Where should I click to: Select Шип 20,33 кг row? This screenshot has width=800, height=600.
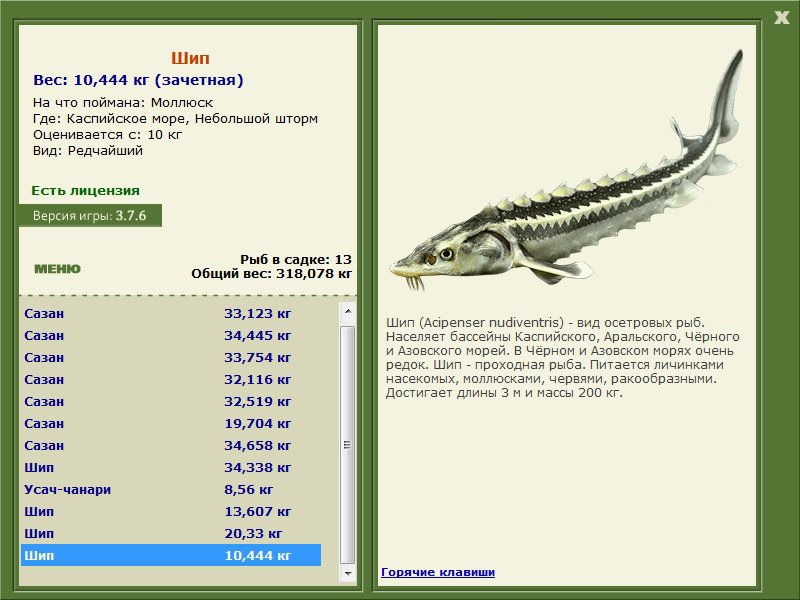pyautogui.click(x=171, y=533)
